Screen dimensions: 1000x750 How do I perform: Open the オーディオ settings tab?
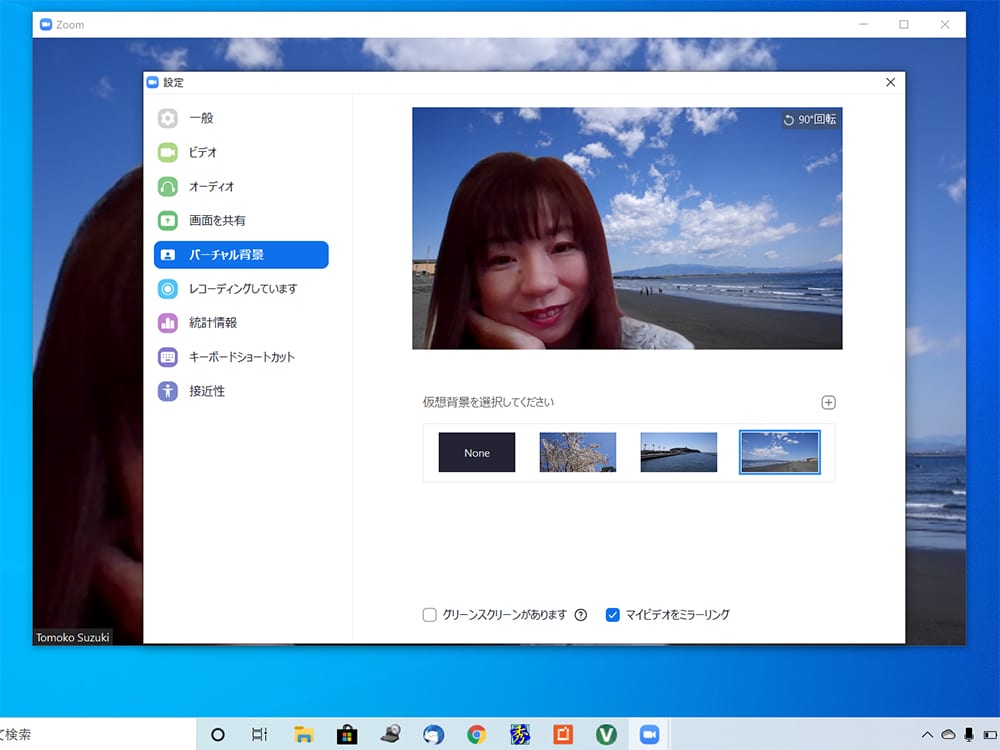(211, 186)
